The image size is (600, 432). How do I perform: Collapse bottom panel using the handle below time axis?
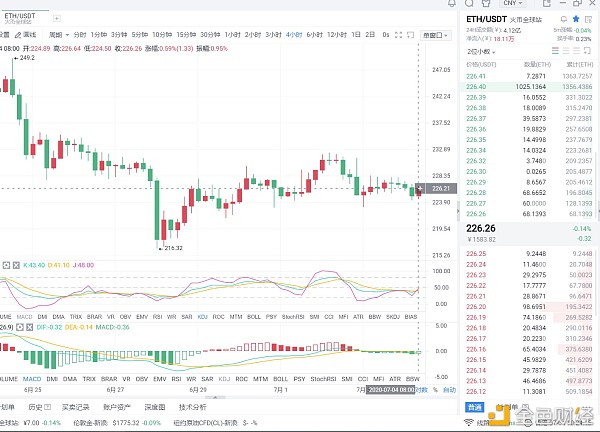215,398
